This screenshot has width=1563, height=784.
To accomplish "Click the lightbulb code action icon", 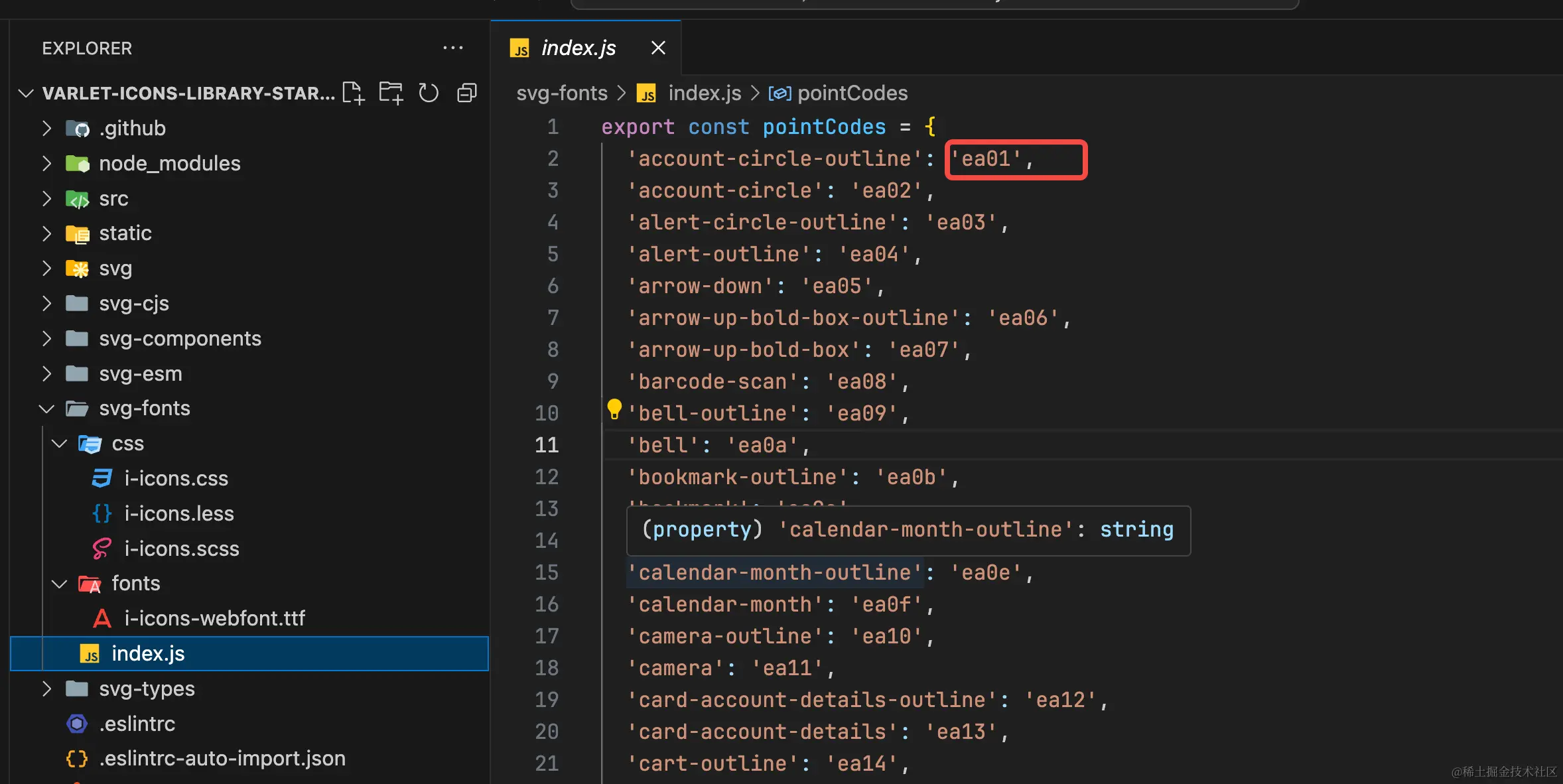I will [614, 409].
